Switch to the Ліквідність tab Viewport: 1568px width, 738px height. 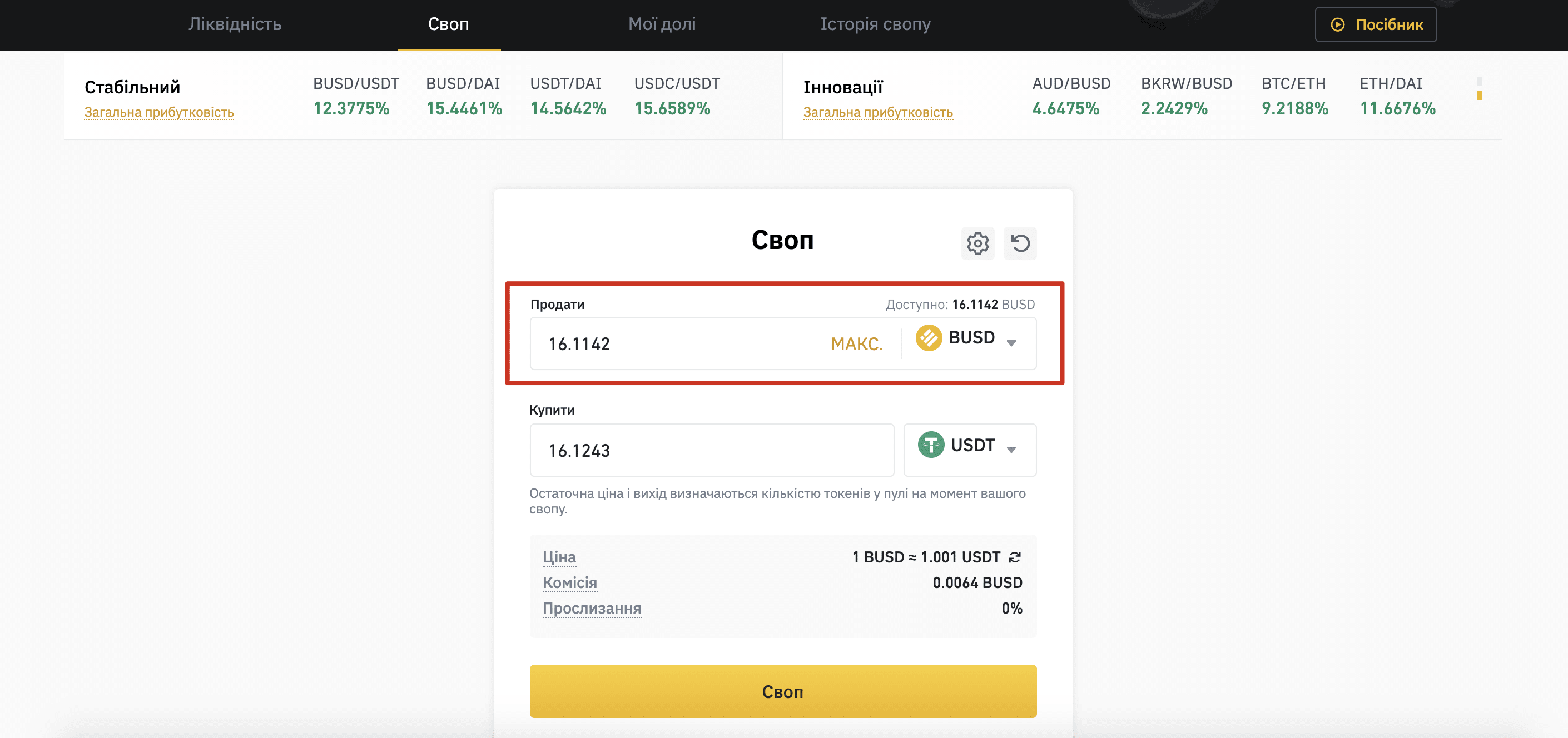coord(235,24)
